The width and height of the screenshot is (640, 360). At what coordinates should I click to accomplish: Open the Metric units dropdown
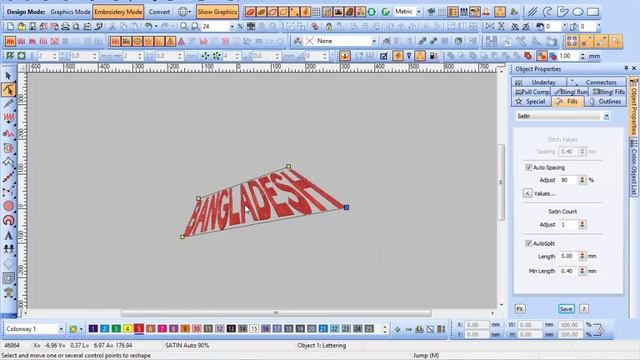click(418, 12)
